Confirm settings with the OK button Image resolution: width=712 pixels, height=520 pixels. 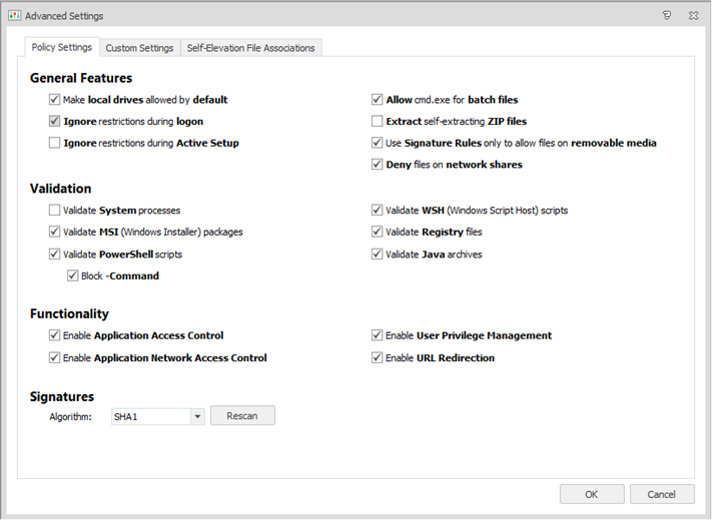[591, 494]
